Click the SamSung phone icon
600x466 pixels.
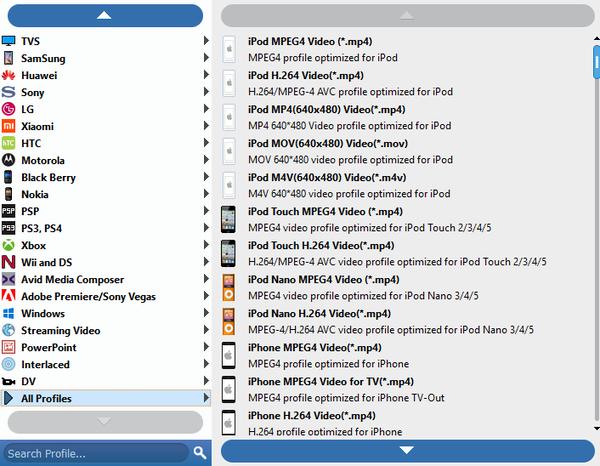click(x=8, y=58)
